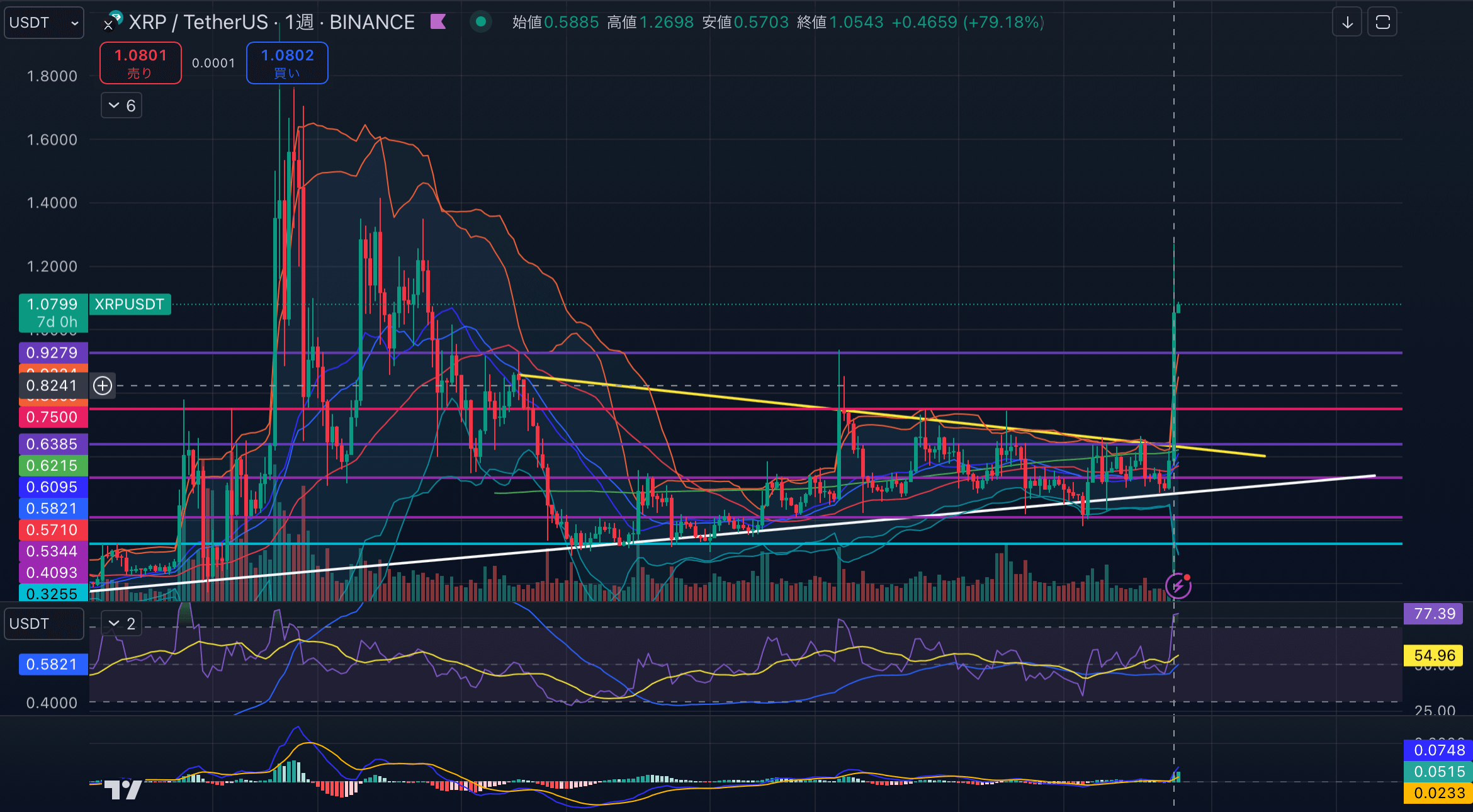Click the 終値 1.0543 close value in header
The width and height of the screenshot is (1473, 812).
(840, 23)
